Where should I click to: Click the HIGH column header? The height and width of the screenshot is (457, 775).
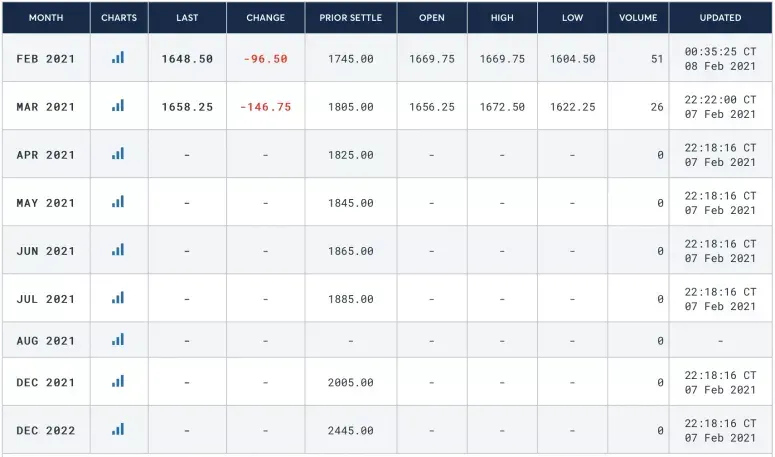pyautogui.click(x=502, y=18)
